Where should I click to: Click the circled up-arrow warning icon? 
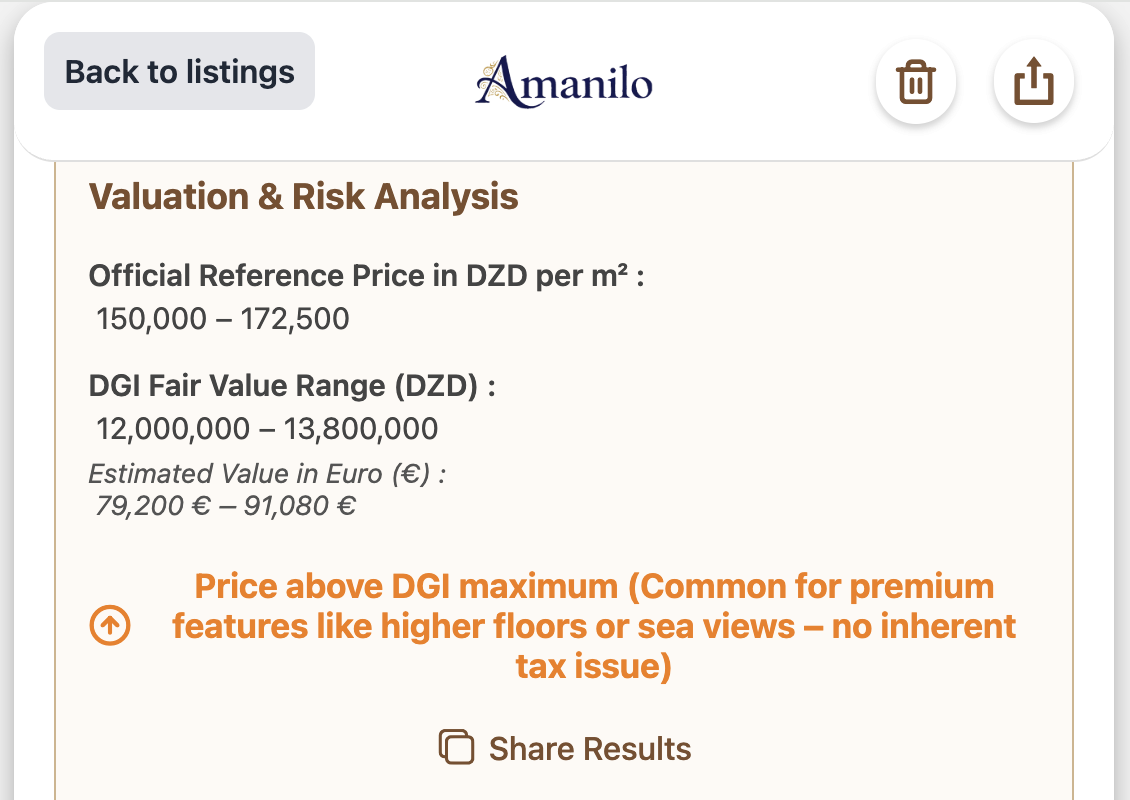tap(110, 626)
